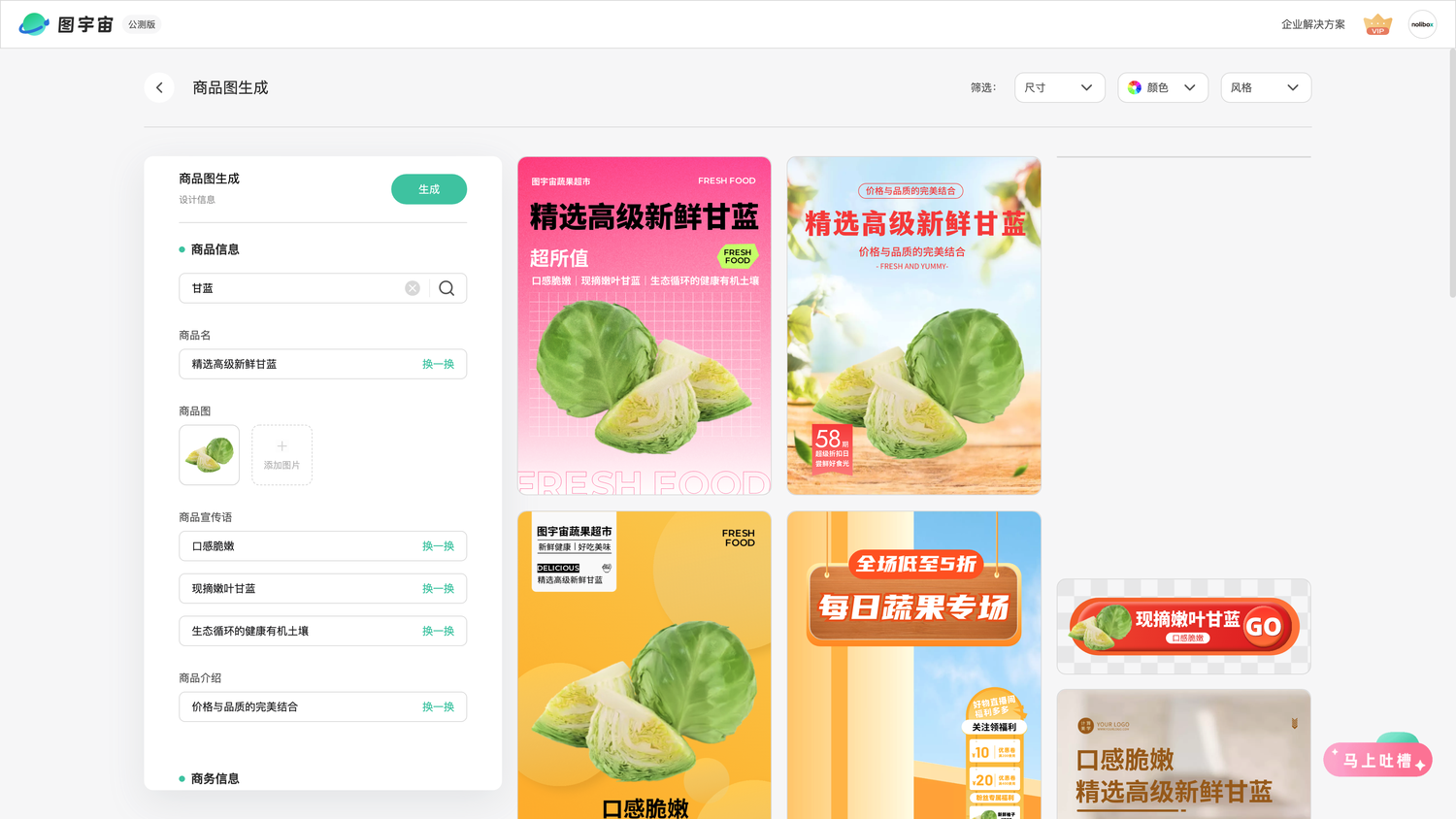Click the 筛选 label
This screenshot has height=819, width=1456.
click(x=983, y=87)
